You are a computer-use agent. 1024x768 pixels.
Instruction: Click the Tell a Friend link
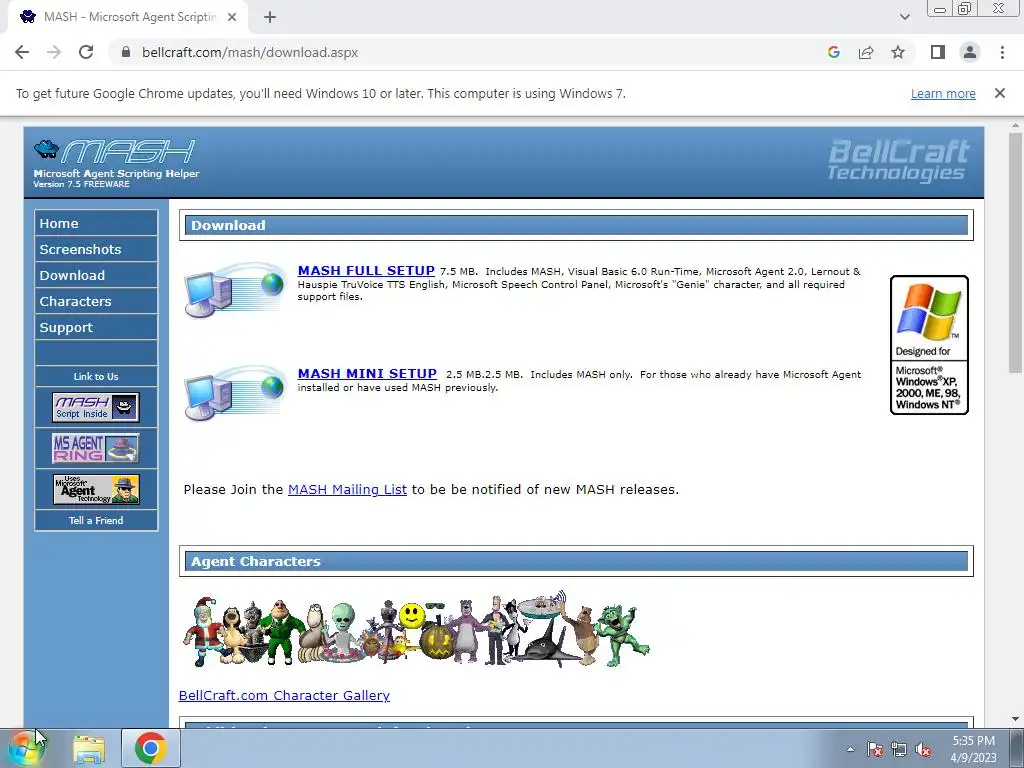pyautogui.click(x=96, y=520)
